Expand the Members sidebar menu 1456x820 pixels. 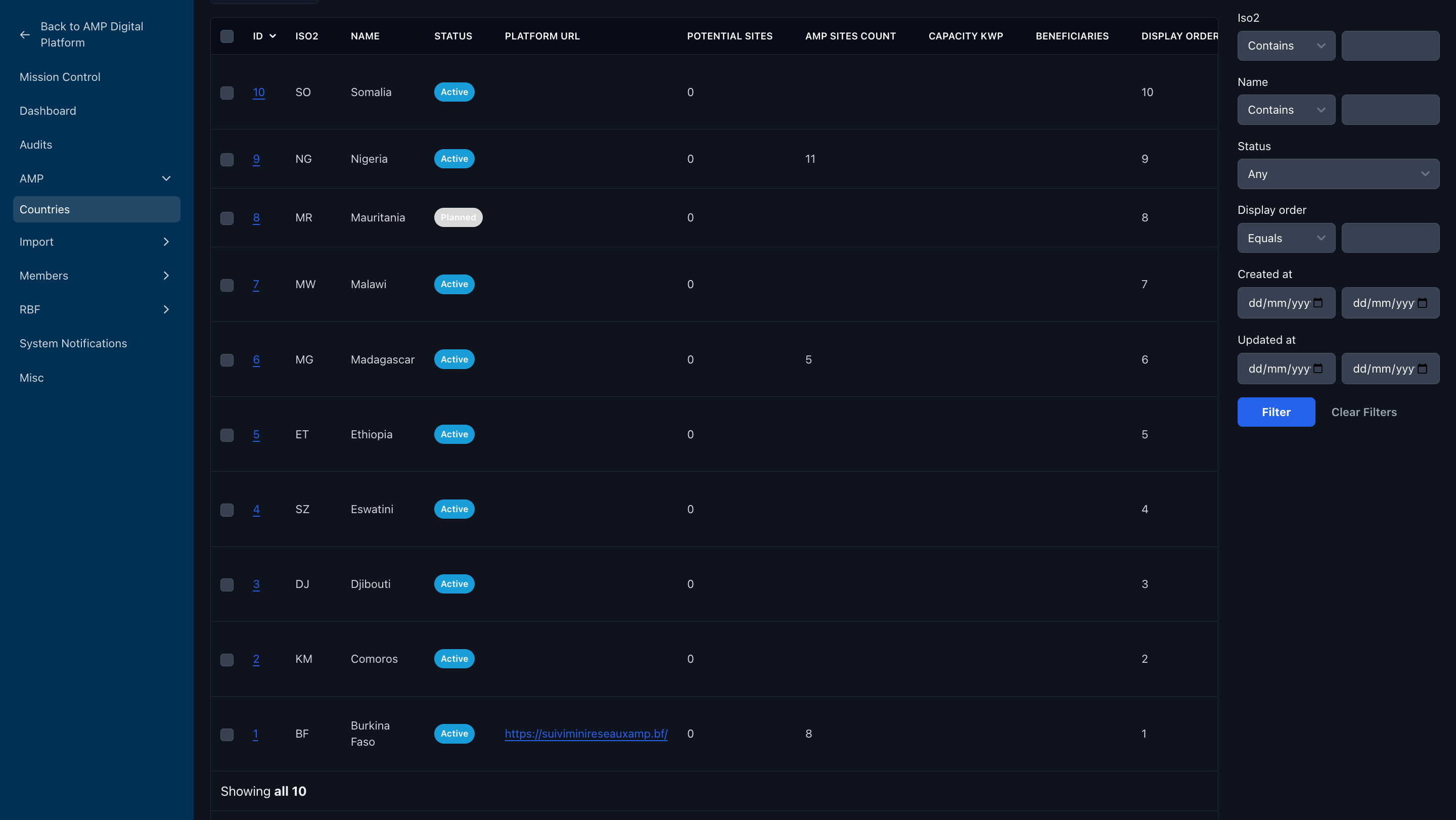point(166,276)
